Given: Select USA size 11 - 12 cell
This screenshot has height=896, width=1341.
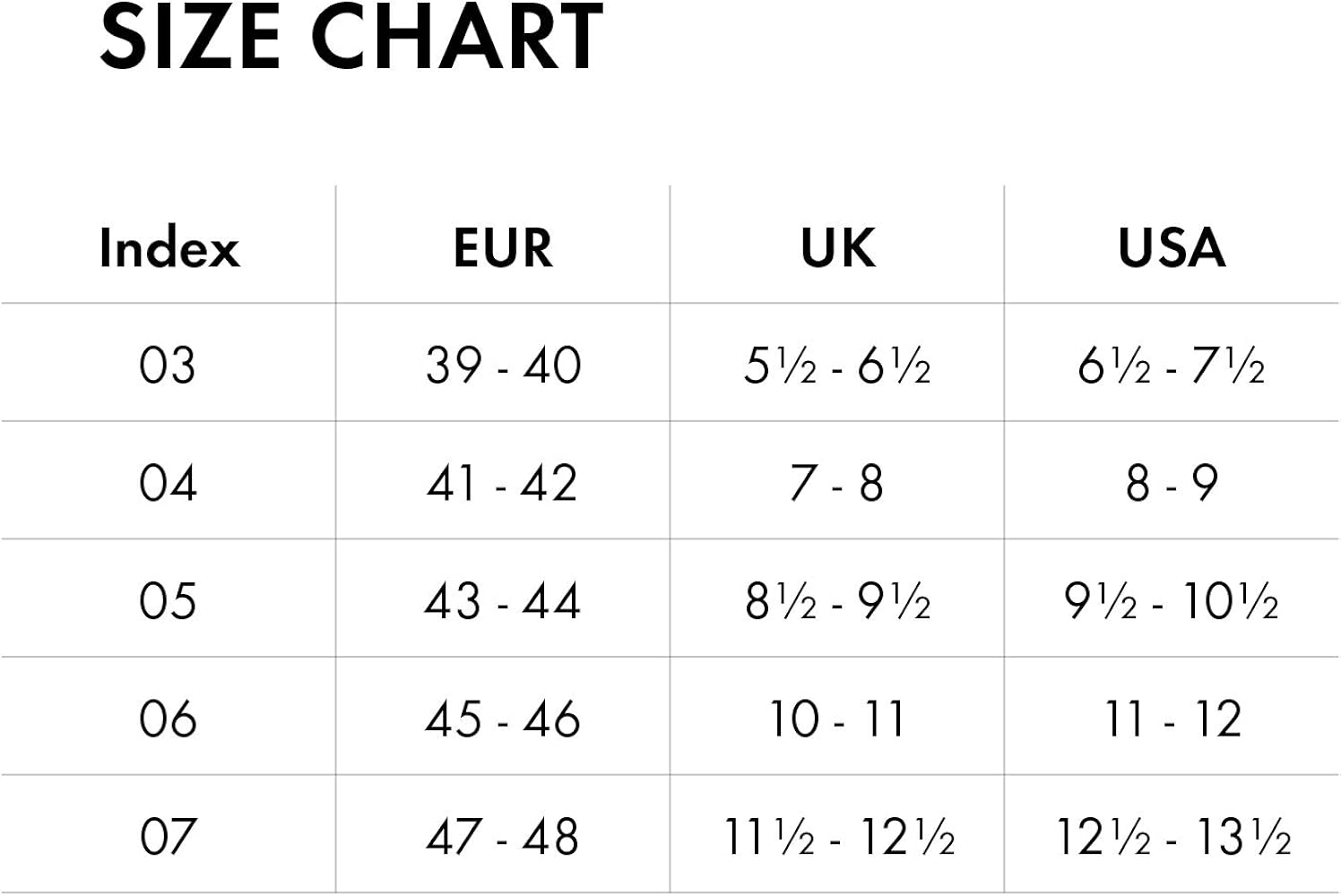Looking at the screenshot, I should [1172, 719].
